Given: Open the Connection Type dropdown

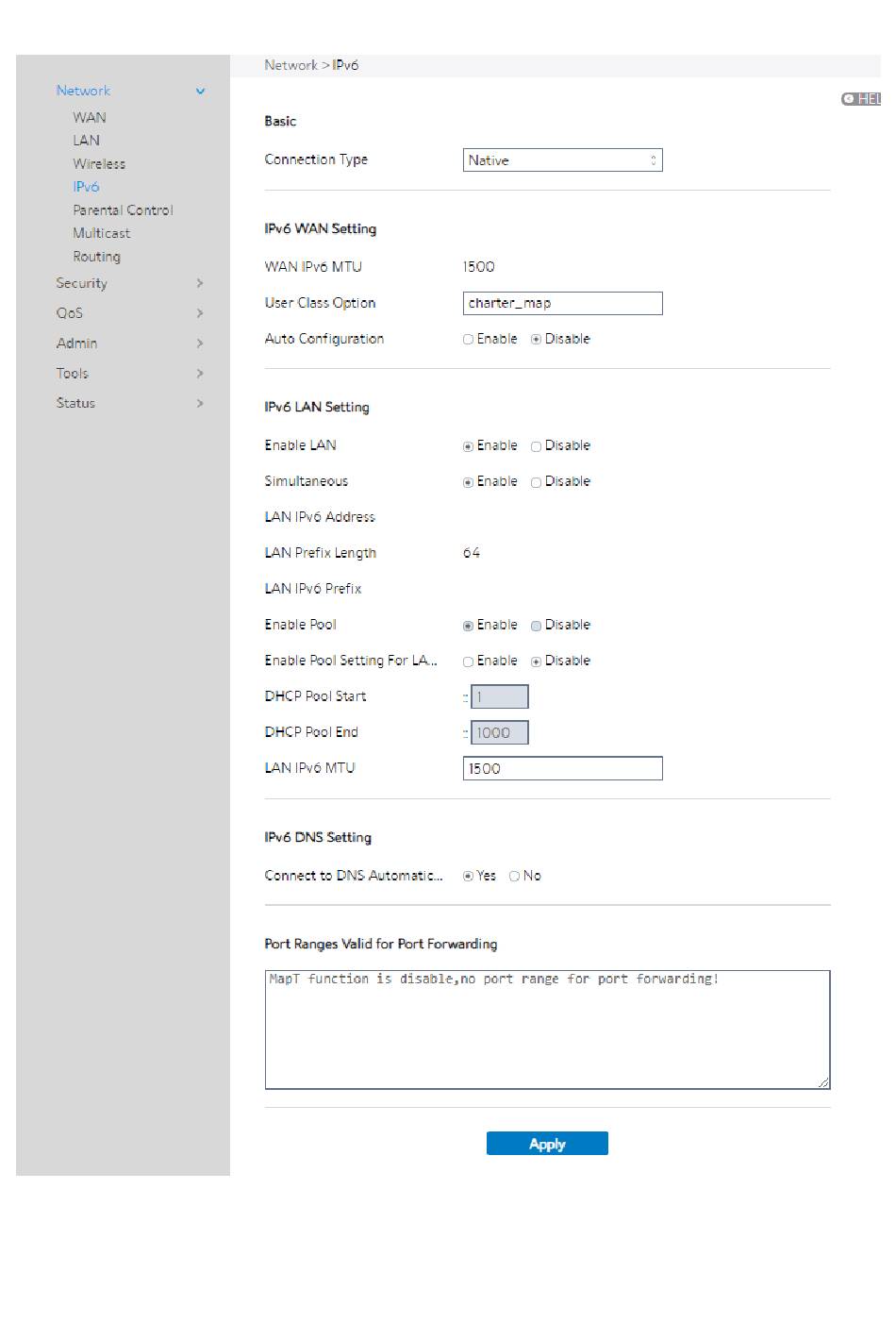Looking at the screenshot, I should click(x=562, y=160).
